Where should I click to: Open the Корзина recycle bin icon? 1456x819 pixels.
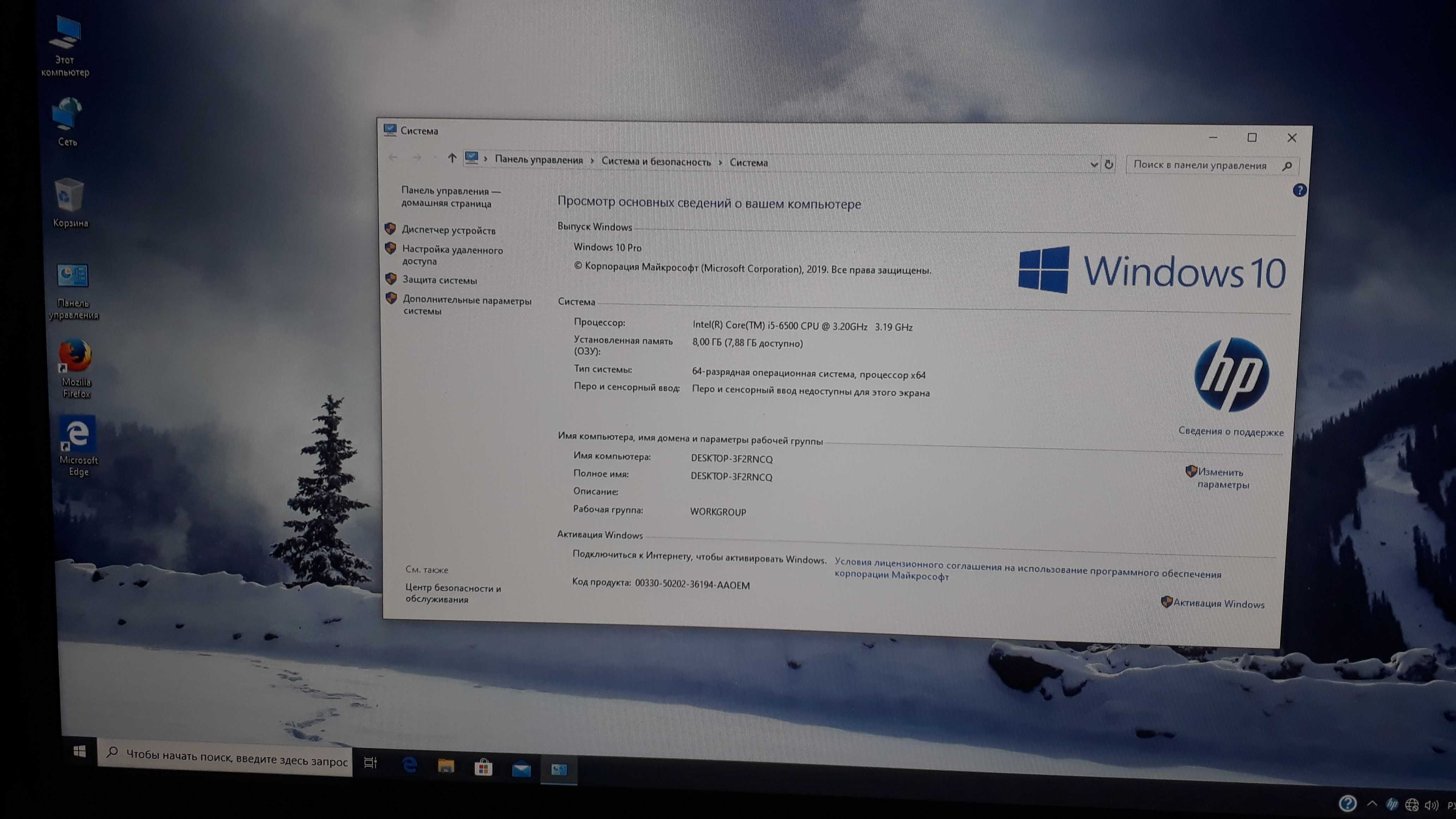point(70,203)
